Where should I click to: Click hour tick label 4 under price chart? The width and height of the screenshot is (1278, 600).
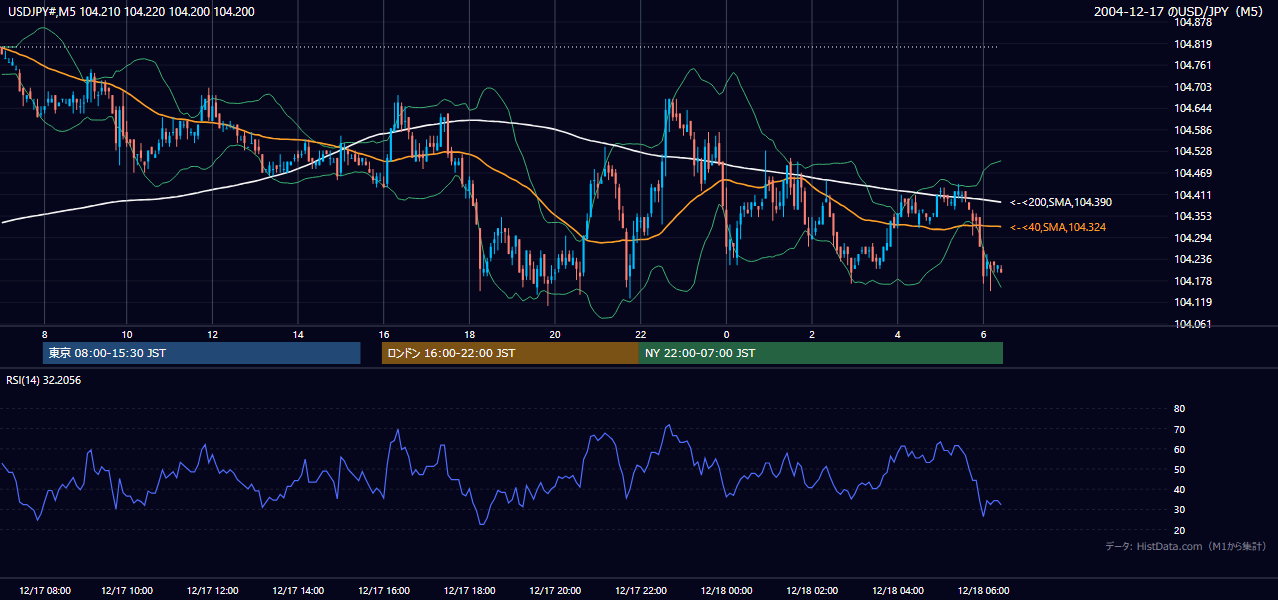point(898,334)
